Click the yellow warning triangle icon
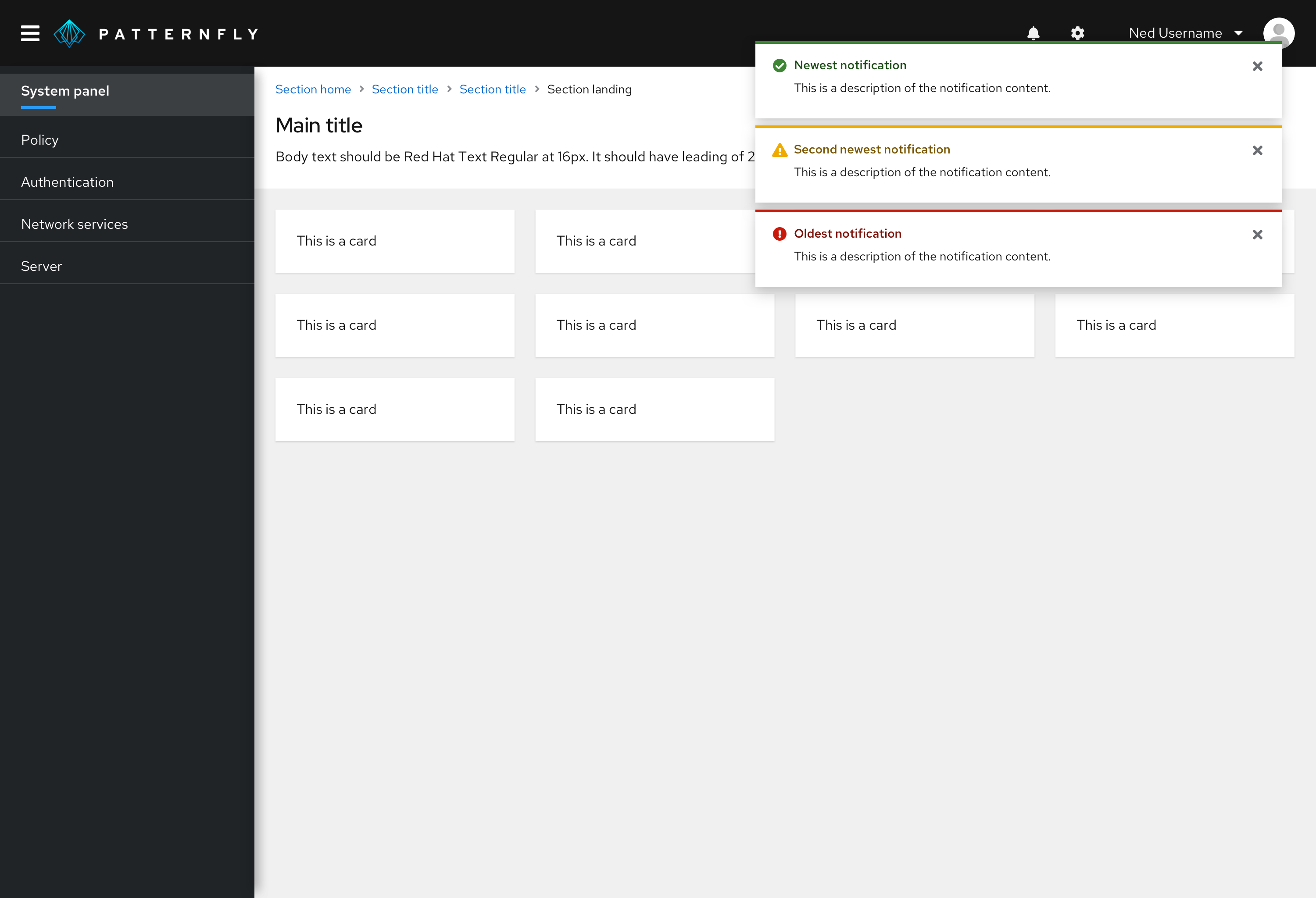 779,150
